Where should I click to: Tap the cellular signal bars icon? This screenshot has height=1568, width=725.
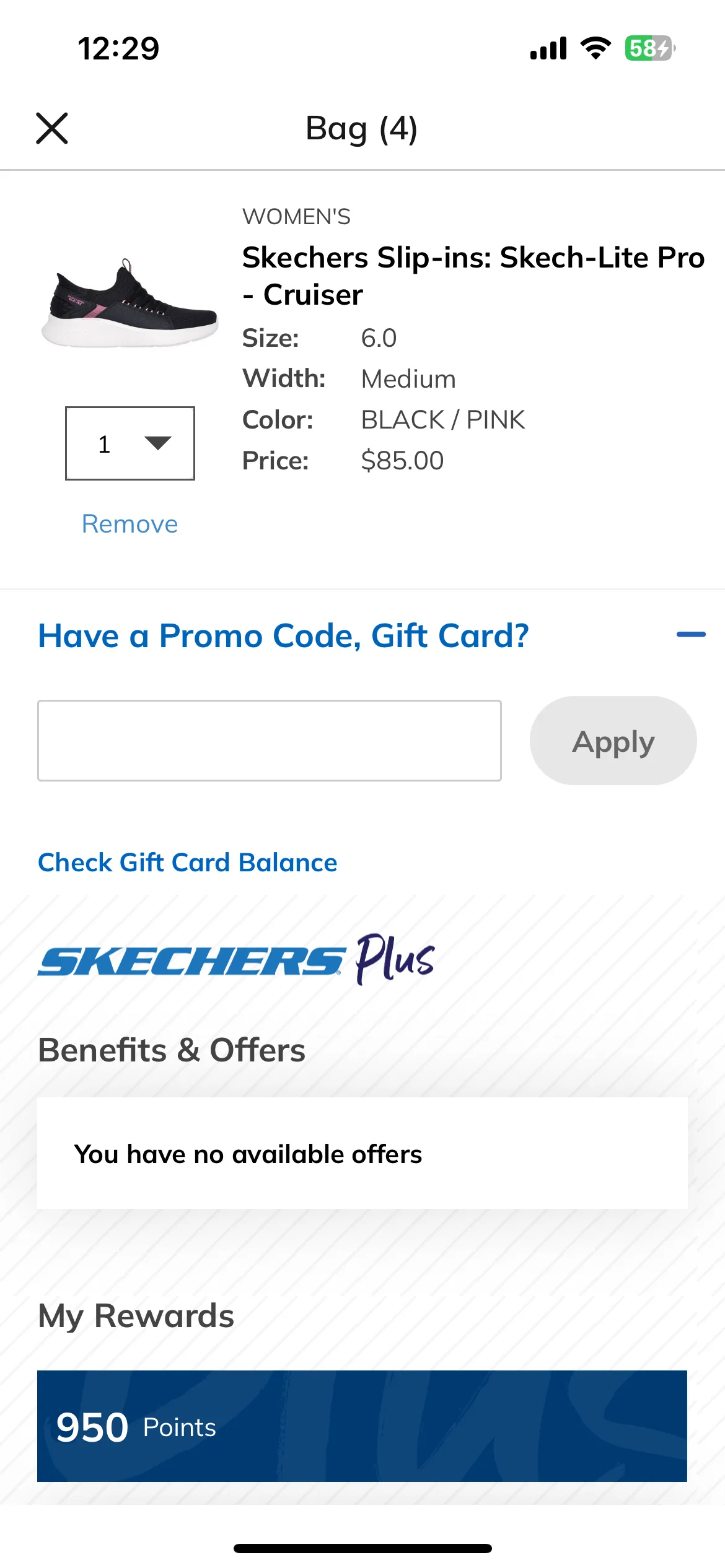(548, 48)
